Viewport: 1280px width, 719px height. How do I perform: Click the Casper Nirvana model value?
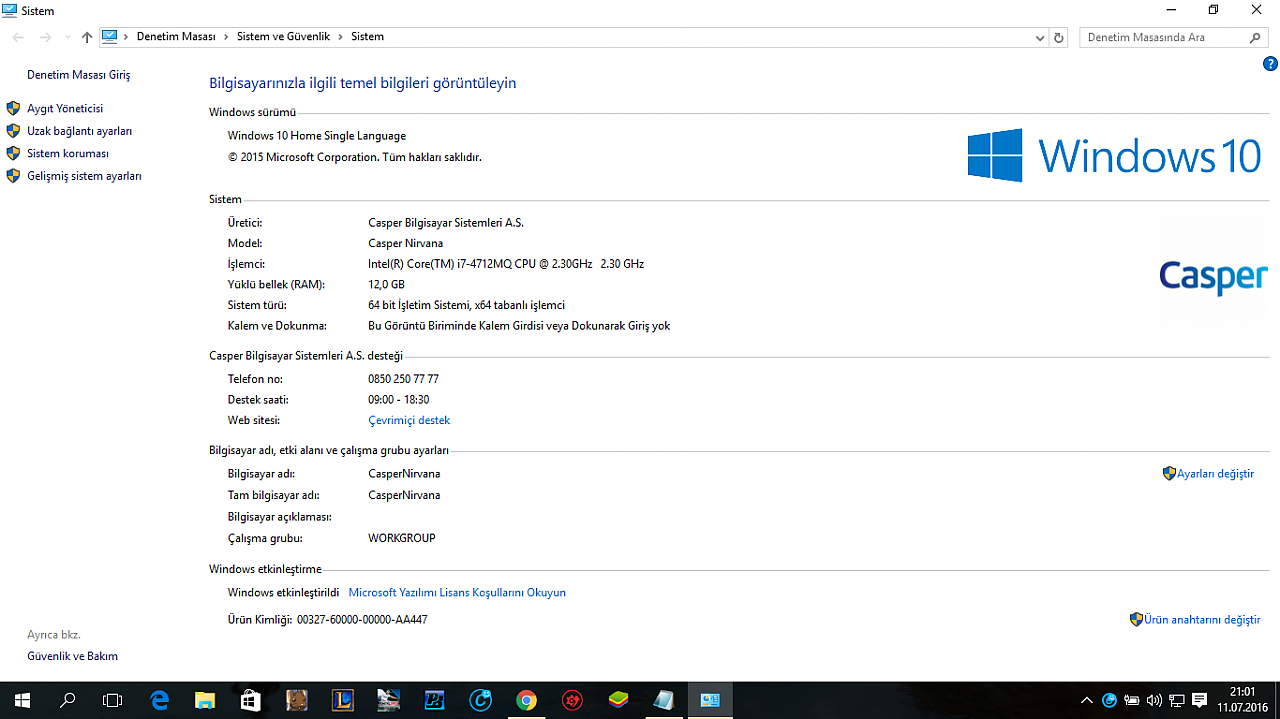point(405,243)
